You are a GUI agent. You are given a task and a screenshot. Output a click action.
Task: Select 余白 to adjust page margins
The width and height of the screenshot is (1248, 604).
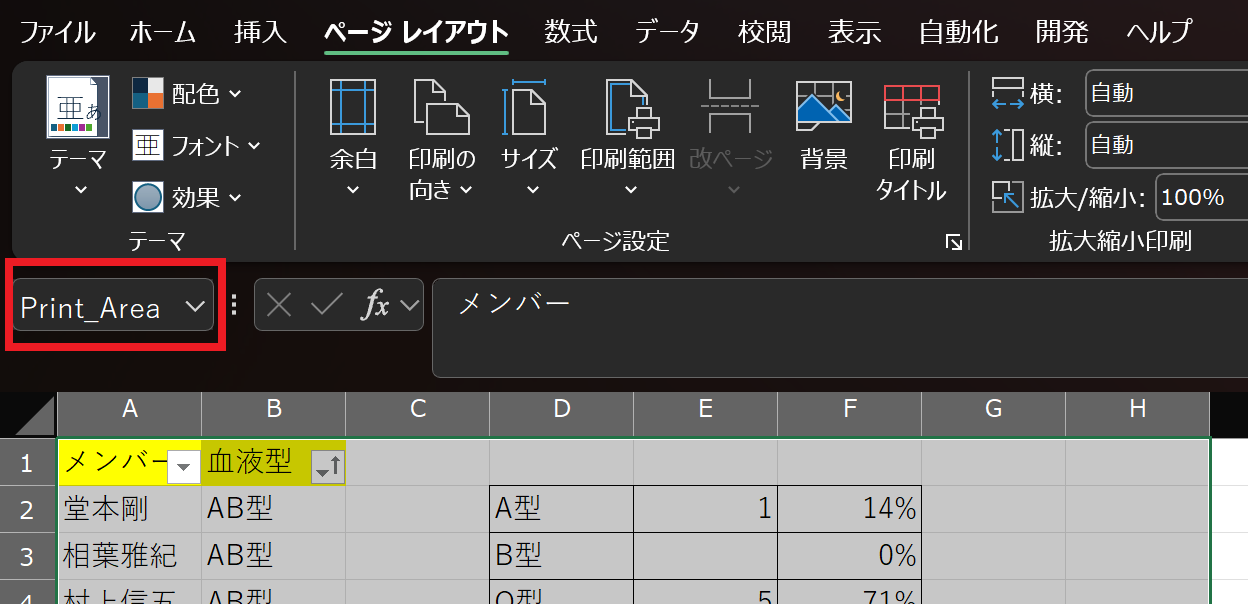click(x=352, y=135)
